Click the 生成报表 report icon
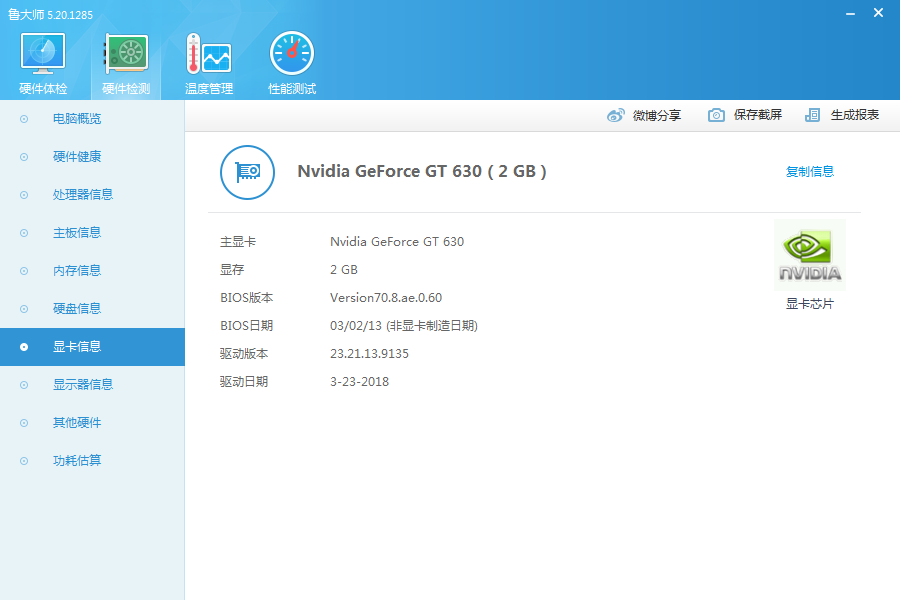Viewport: 900px width, 600px height. coord(813,115)
